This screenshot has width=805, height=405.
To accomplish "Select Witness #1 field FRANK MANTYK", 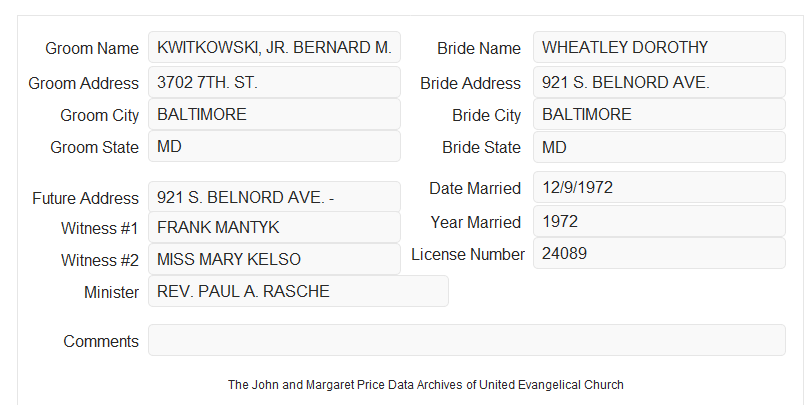I will coord(274,227).
